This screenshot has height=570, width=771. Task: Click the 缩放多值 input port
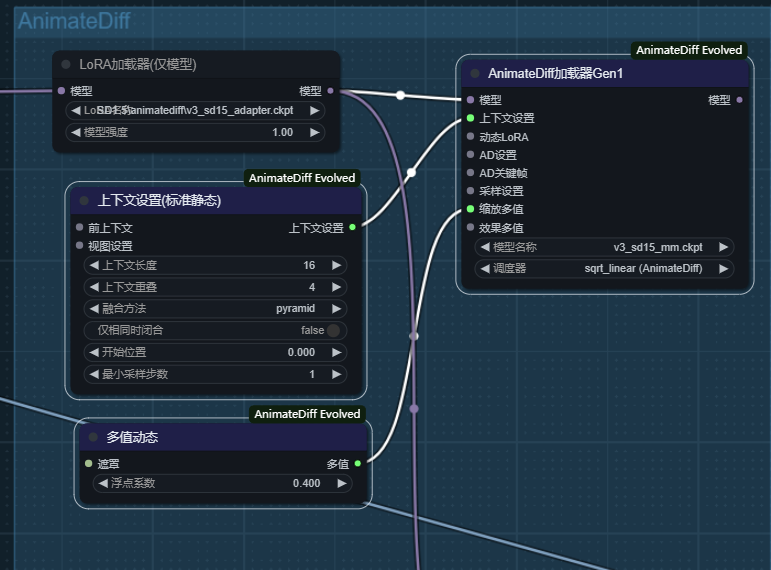(x=470, y=209)
